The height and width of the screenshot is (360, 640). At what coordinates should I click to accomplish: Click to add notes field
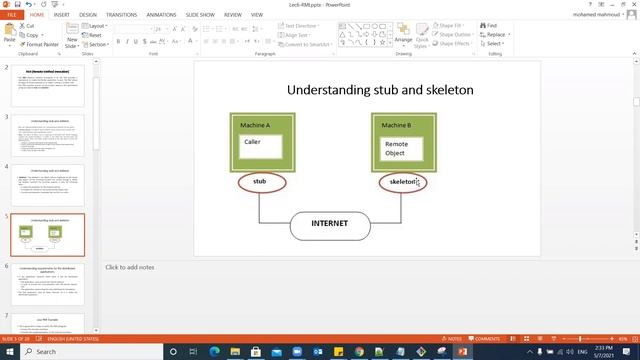click(x=130, y=267)
